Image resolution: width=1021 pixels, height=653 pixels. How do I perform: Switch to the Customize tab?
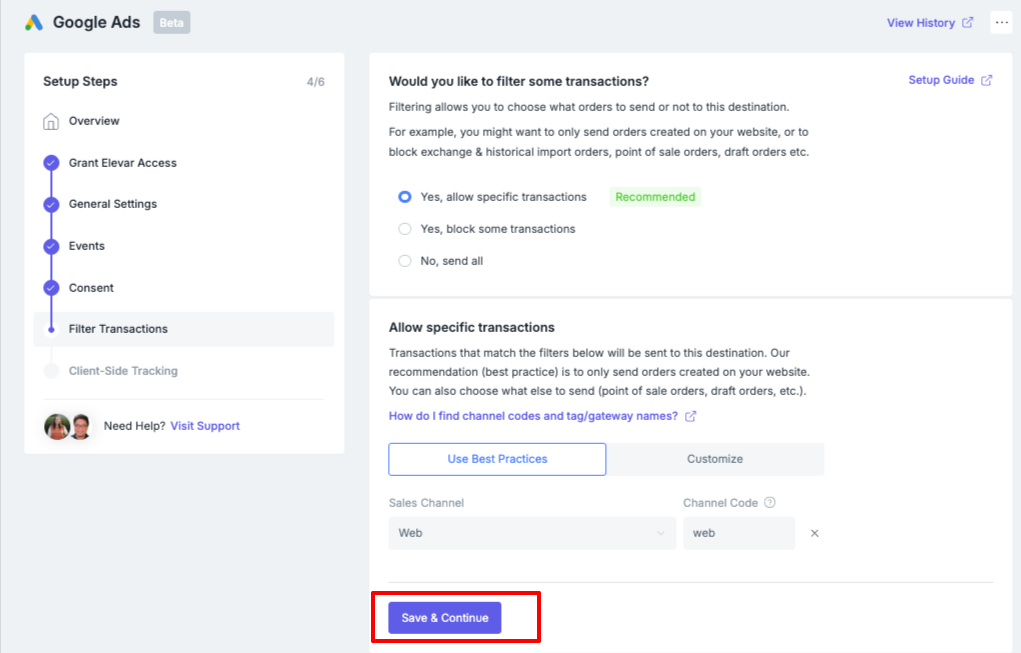pos(715,459)
